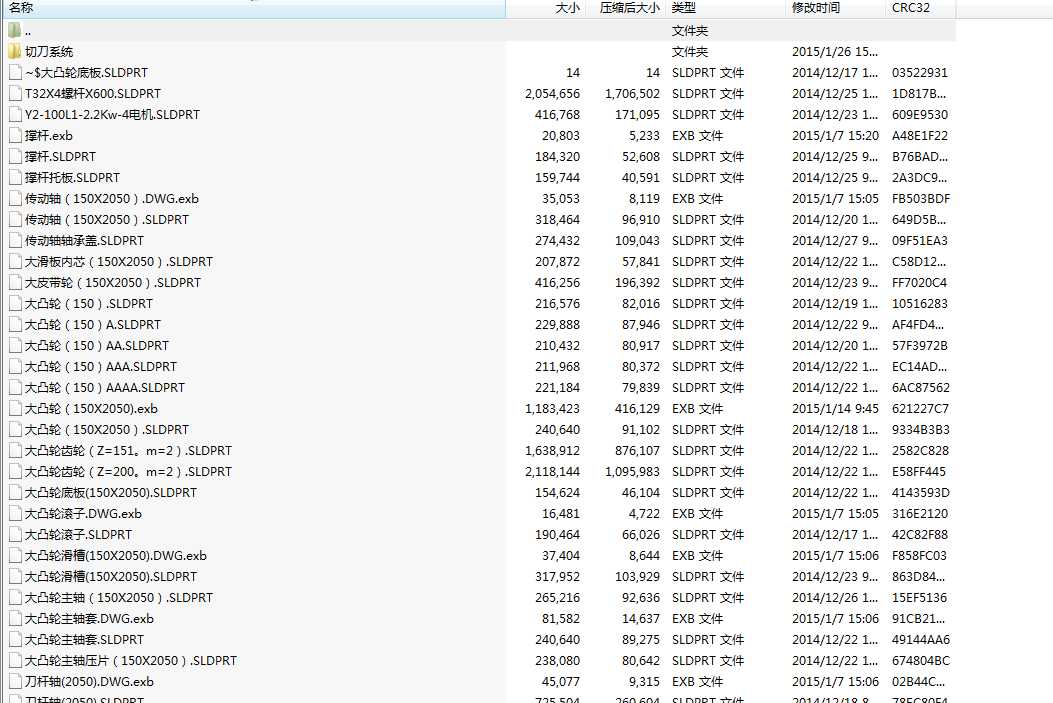Click modified time 2015/1/14 9:45
Viewport: 1053px width, 703px height.
[835, 409]
